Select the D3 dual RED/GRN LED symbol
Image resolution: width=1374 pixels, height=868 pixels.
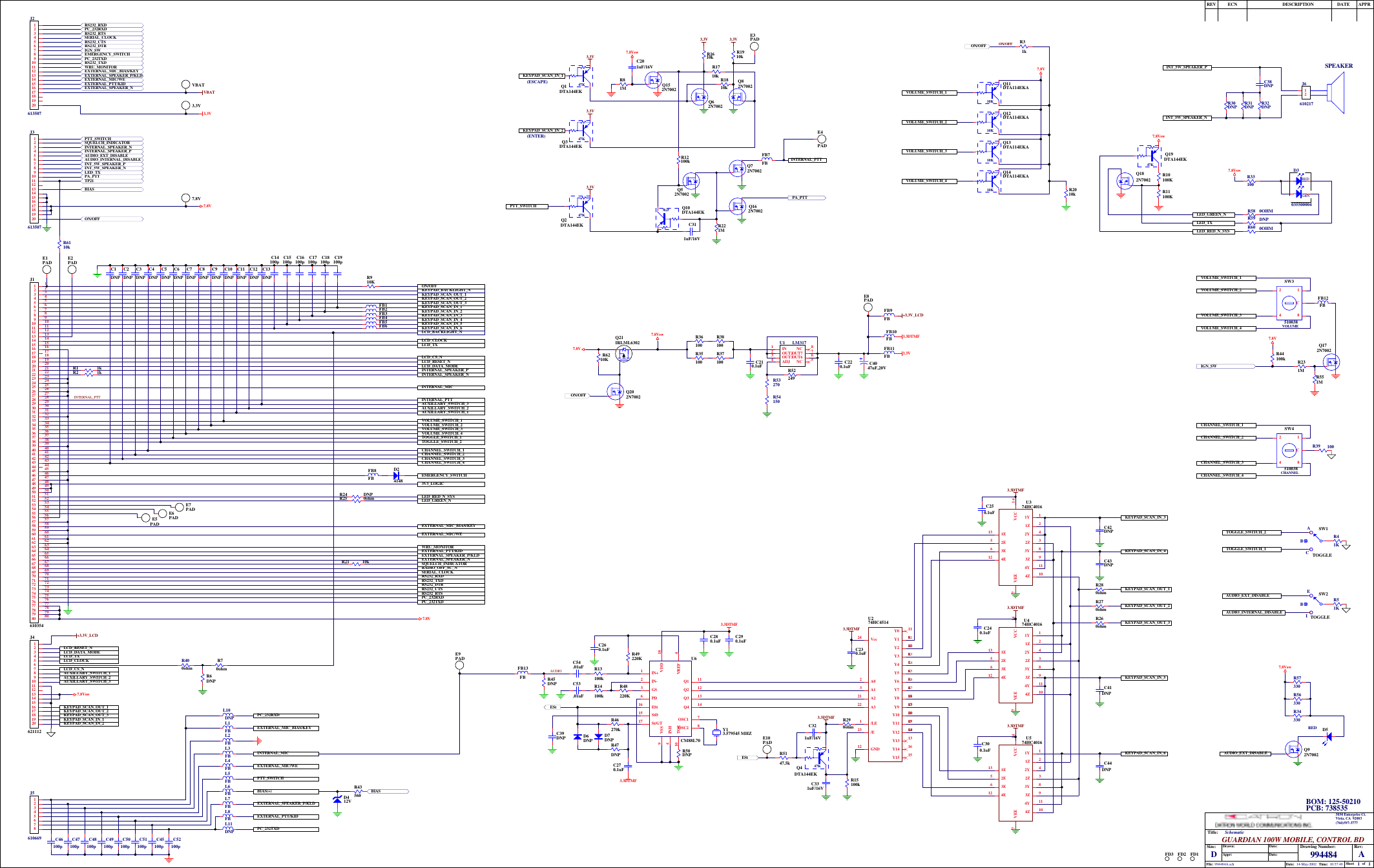coord(1300,187)
